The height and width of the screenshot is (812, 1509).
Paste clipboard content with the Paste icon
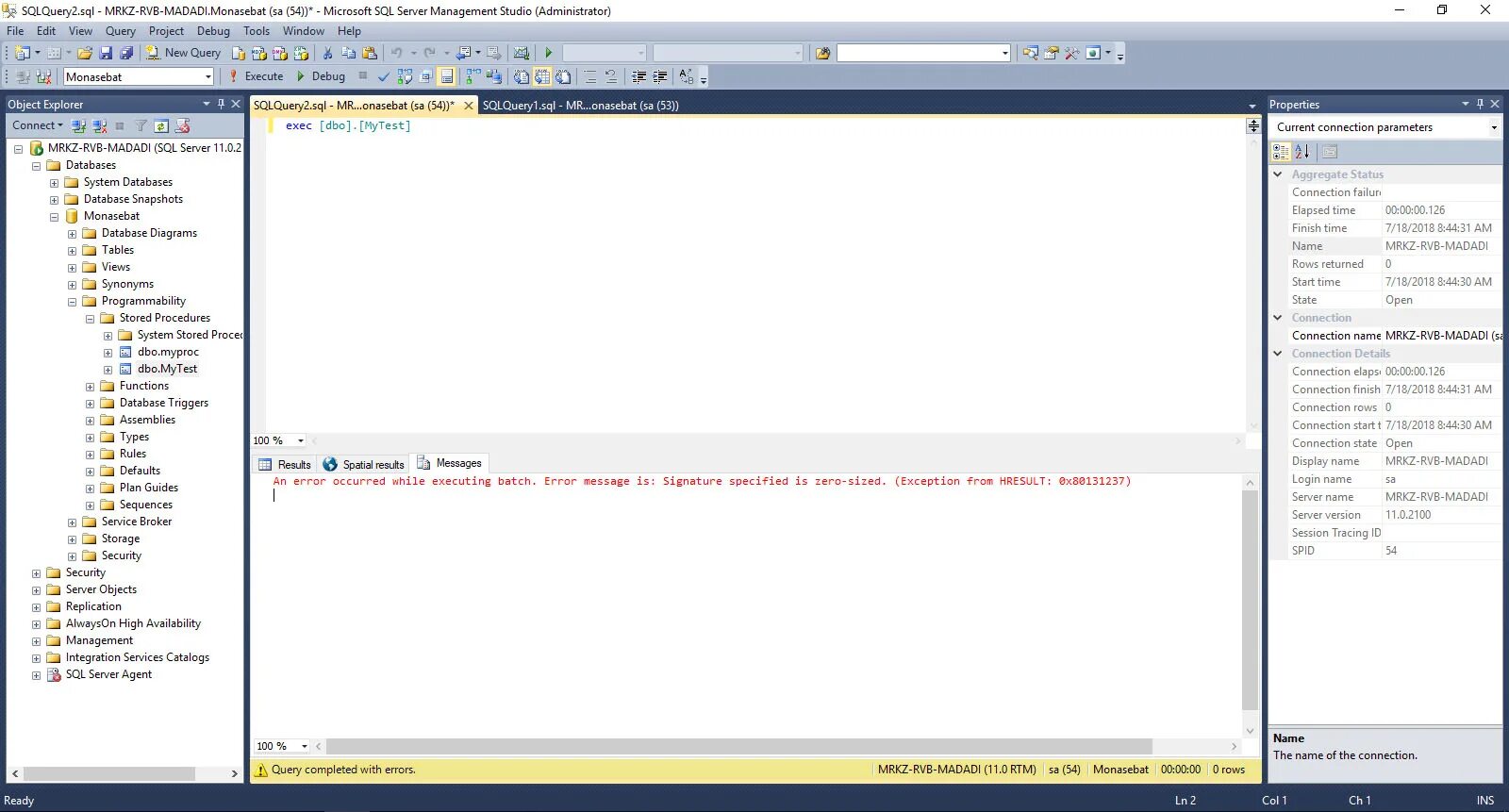pyautogui.click(x=370, y=53)
